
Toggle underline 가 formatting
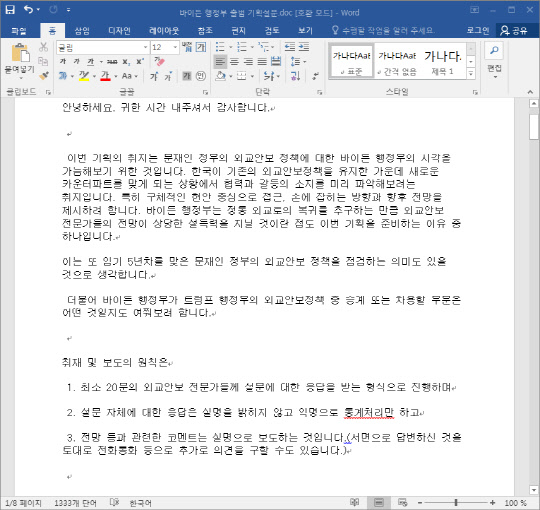(x=90, y=61)
